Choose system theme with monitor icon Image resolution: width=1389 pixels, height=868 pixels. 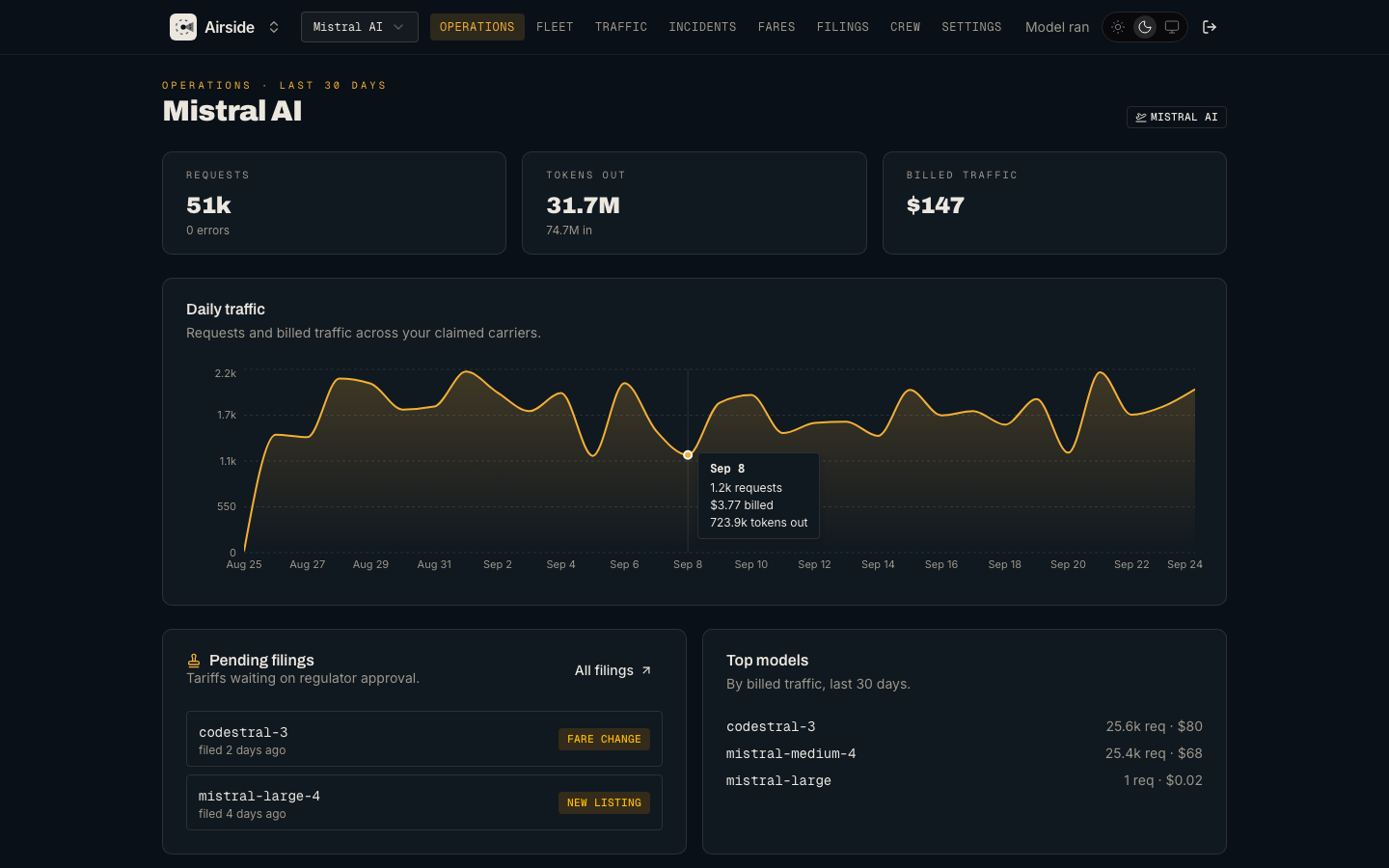[1172, 27]
